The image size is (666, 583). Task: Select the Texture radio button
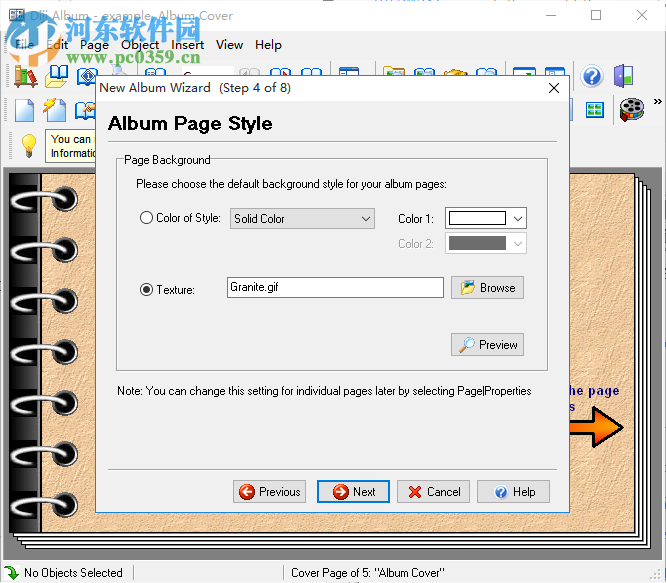(146, 290)
